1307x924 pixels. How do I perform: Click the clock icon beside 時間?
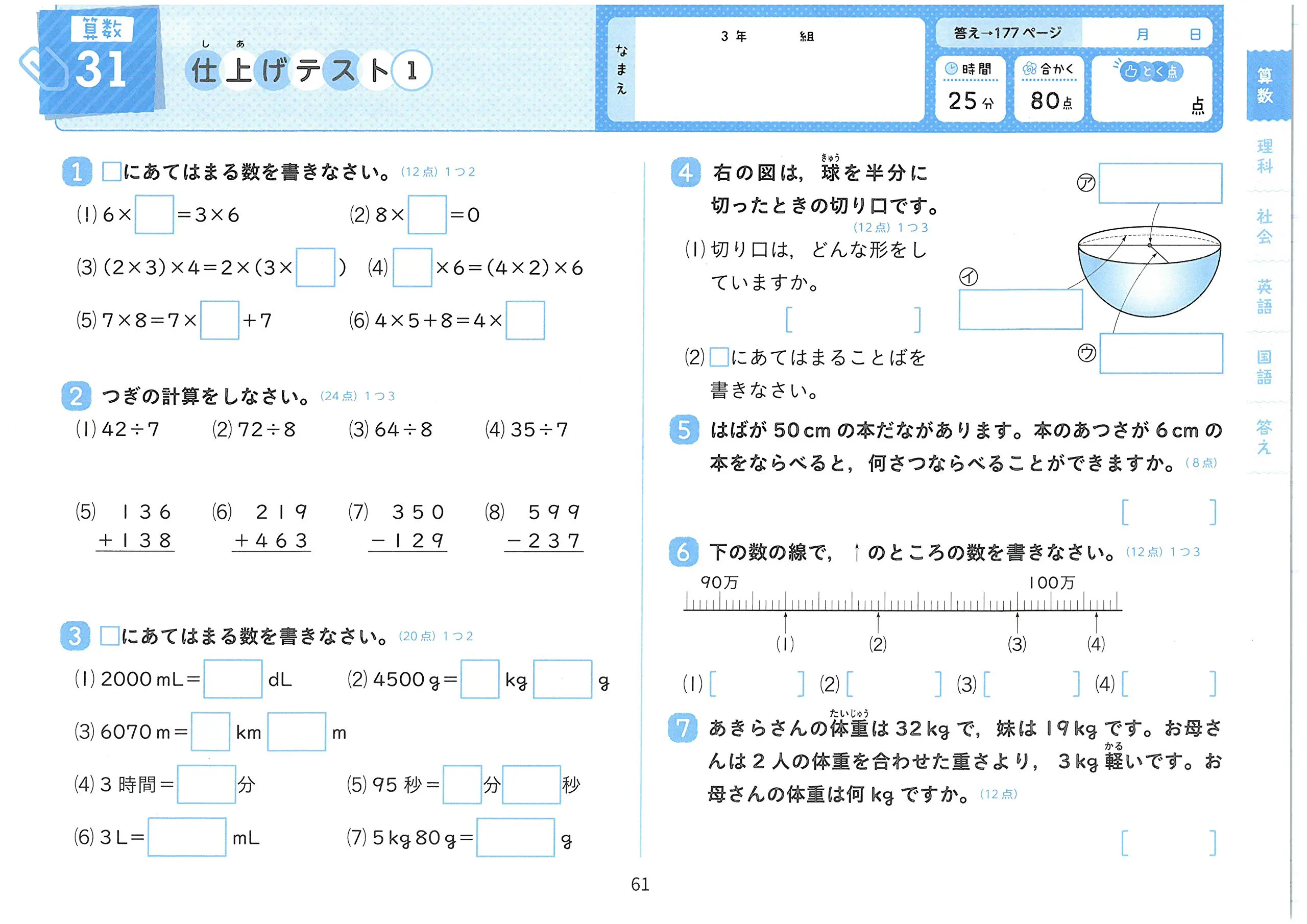951,69
